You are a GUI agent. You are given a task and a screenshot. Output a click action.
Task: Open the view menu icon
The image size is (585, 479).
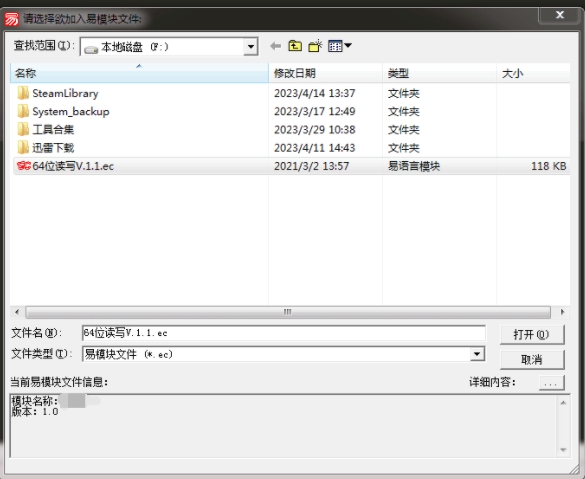point(335,46)
